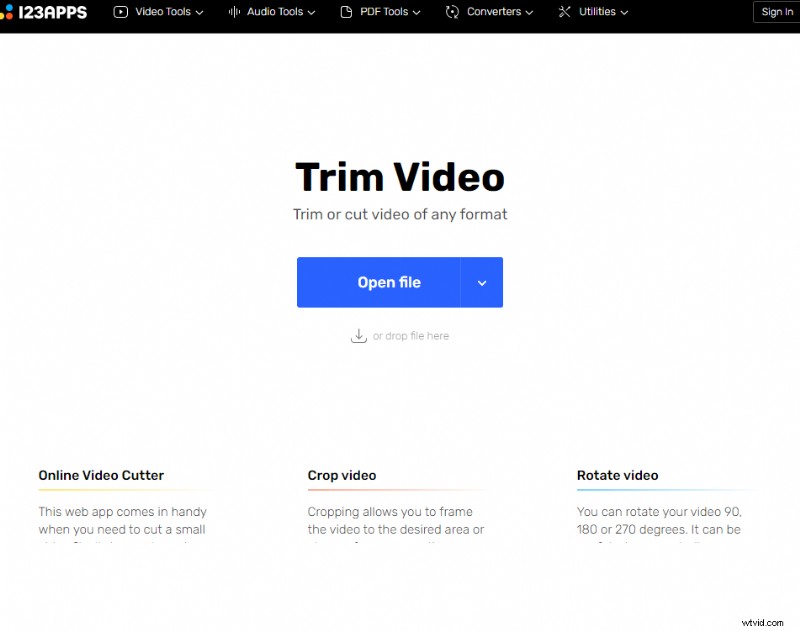Click the blue Open file button

[390, 282]
